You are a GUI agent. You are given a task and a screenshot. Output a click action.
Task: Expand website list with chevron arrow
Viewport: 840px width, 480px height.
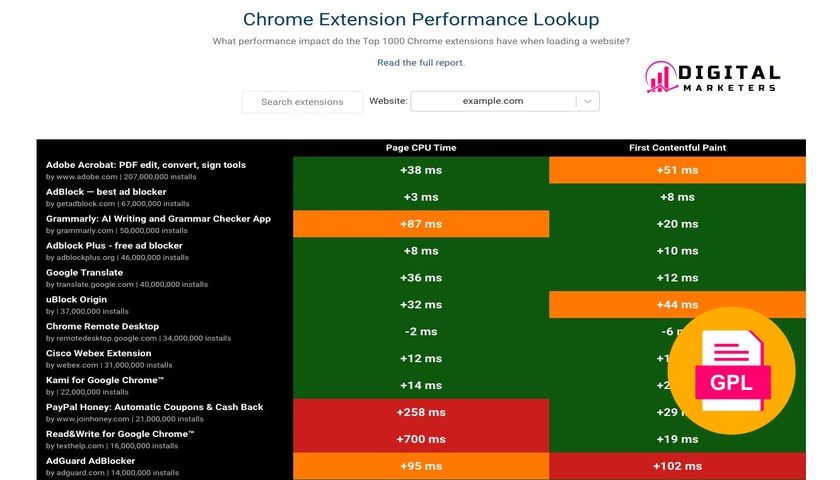coord(588,101)
